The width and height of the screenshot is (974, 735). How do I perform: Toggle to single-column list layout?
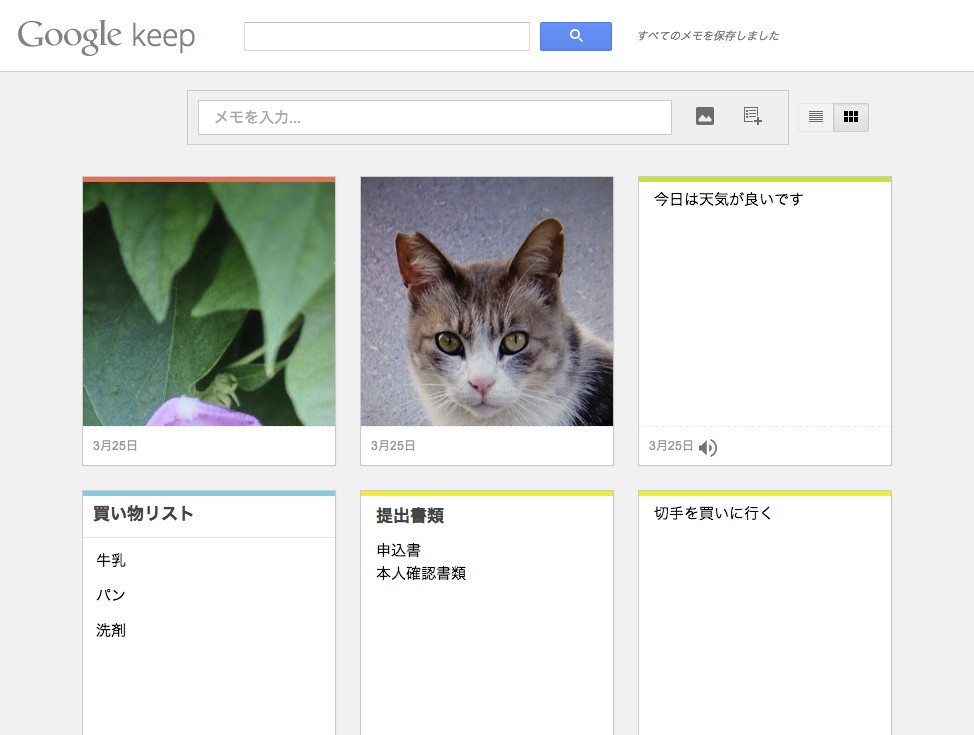tap(814, 116)
